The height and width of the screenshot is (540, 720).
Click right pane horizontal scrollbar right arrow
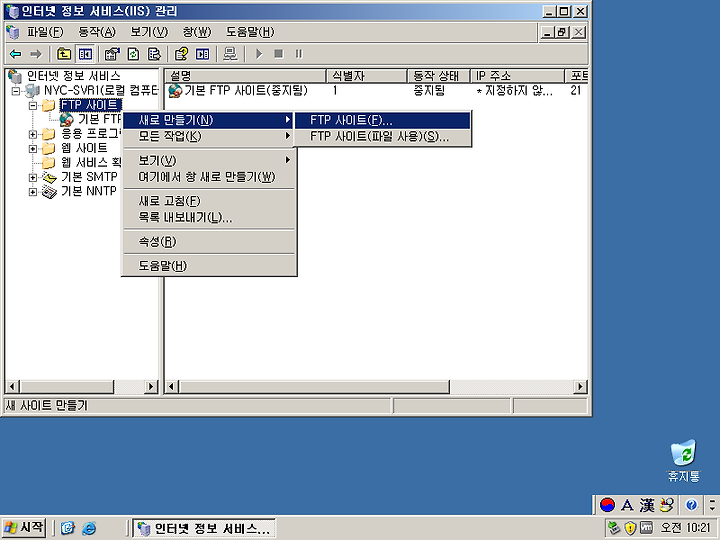point(581,387)
